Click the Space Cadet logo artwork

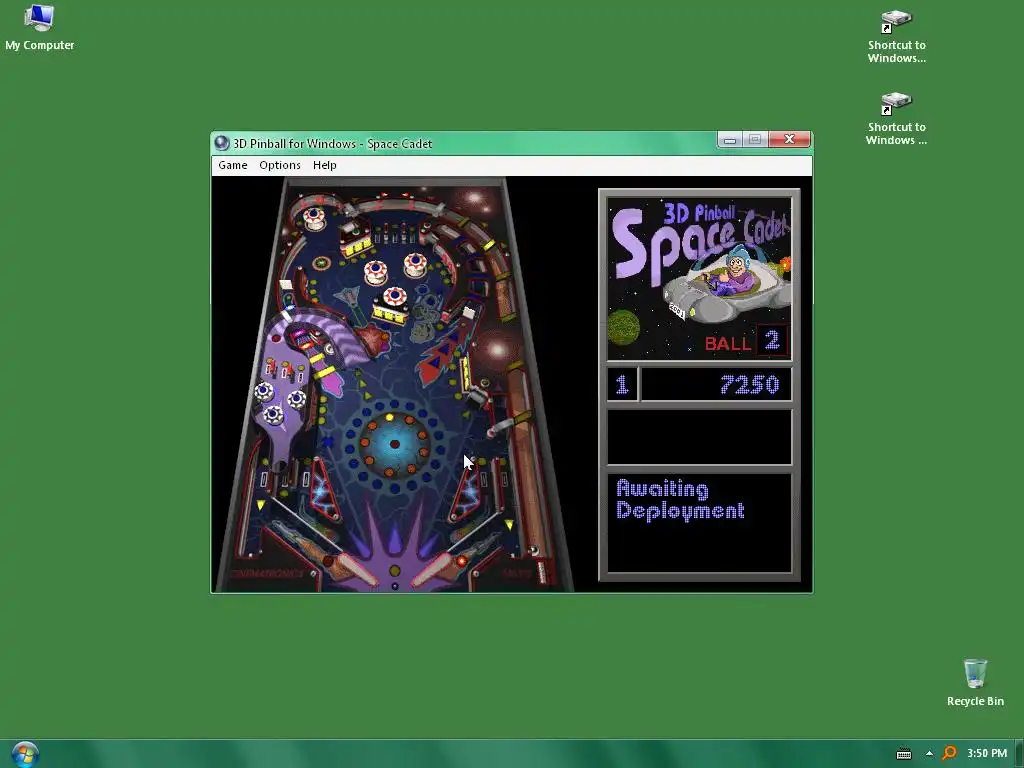click(x=699, y=279)
